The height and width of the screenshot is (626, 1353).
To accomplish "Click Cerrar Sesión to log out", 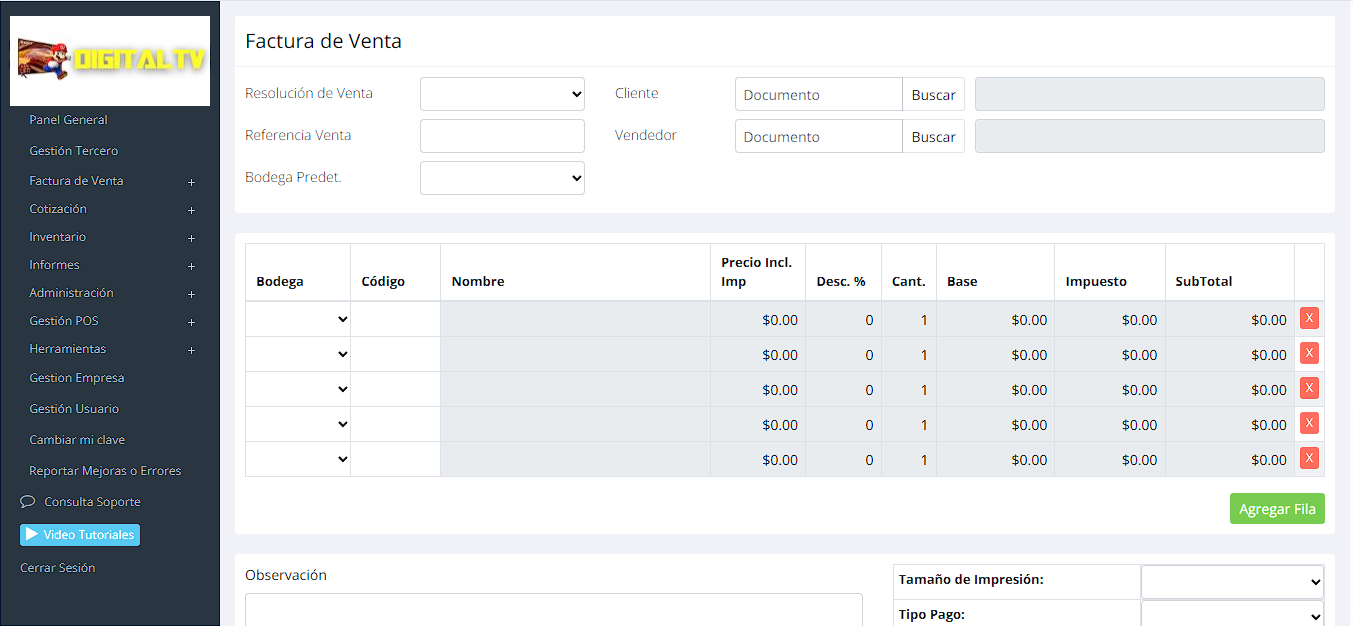I will click(x=57, y=568).
